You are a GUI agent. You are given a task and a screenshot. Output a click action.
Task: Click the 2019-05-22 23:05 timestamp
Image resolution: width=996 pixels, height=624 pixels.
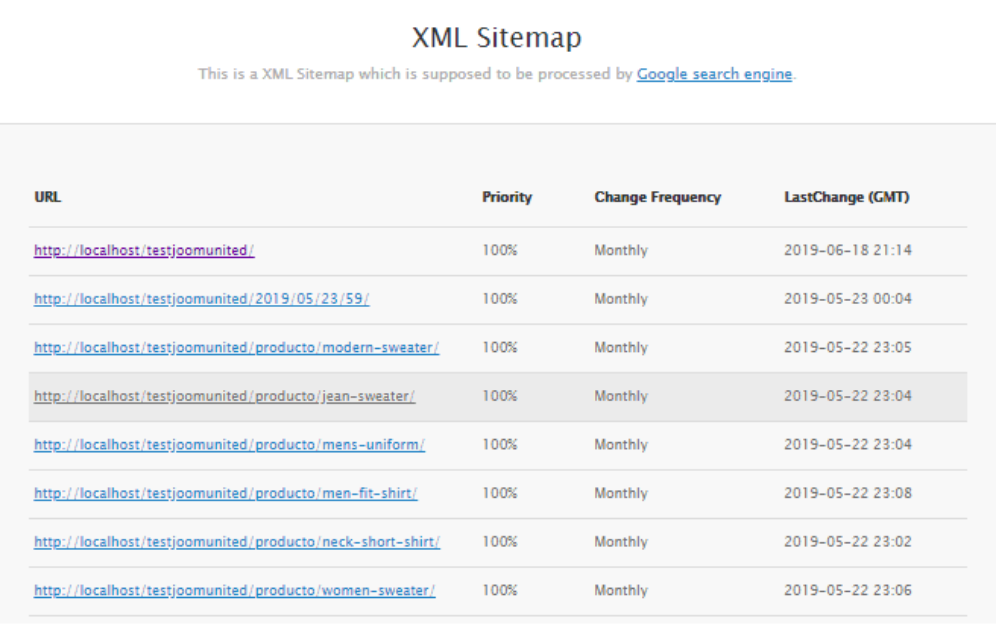click(x=847, y=348)
